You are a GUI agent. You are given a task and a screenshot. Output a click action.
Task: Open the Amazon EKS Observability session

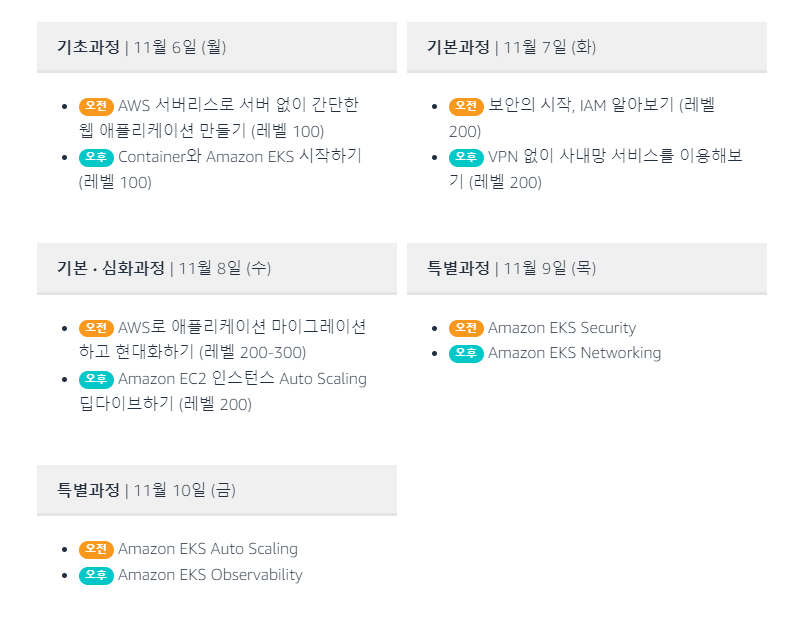coord(210,575)
